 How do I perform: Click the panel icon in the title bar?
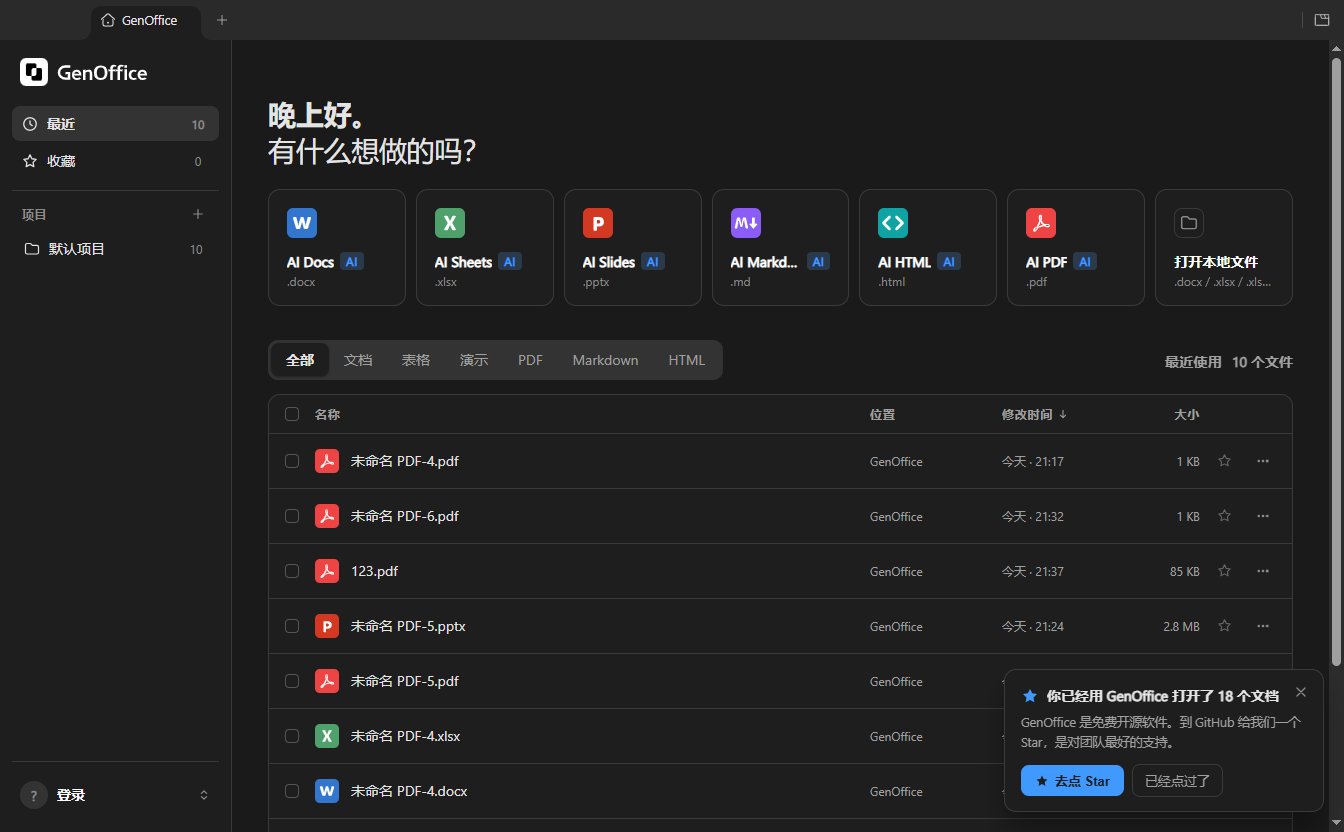click(1322, 20)
